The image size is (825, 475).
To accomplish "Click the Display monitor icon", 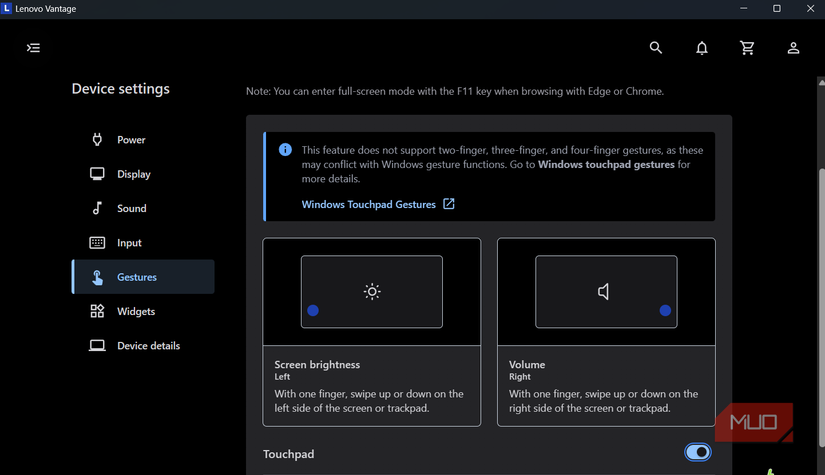I will [x=97, y=174].
